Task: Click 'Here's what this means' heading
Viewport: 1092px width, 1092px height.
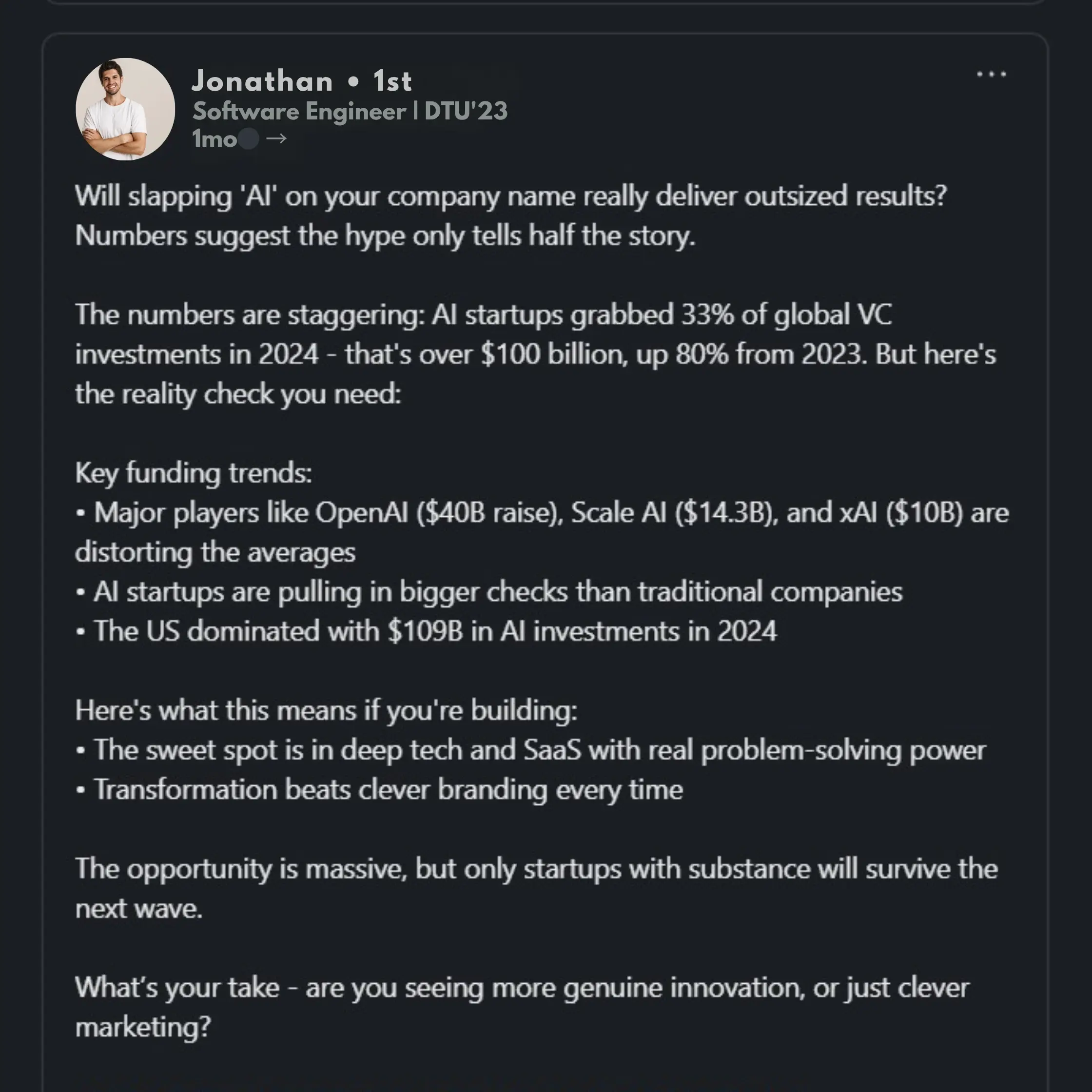Action: 326,710
